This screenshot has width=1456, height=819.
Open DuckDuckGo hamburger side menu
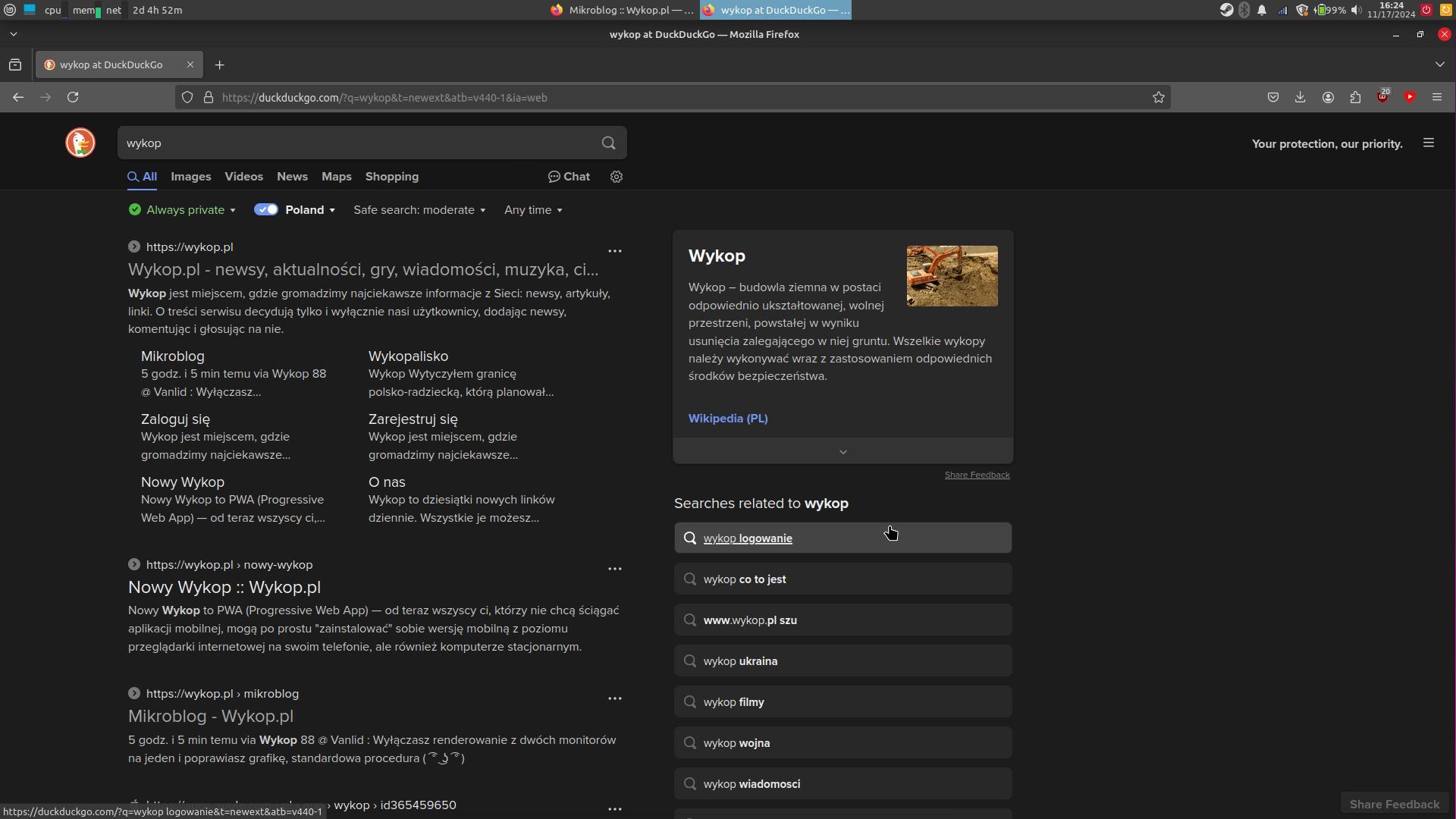pyautogui.click(x=1429, y=143)
